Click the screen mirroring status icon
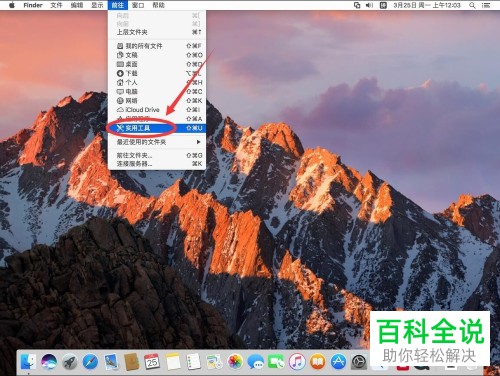 click(x=357, y=5)
